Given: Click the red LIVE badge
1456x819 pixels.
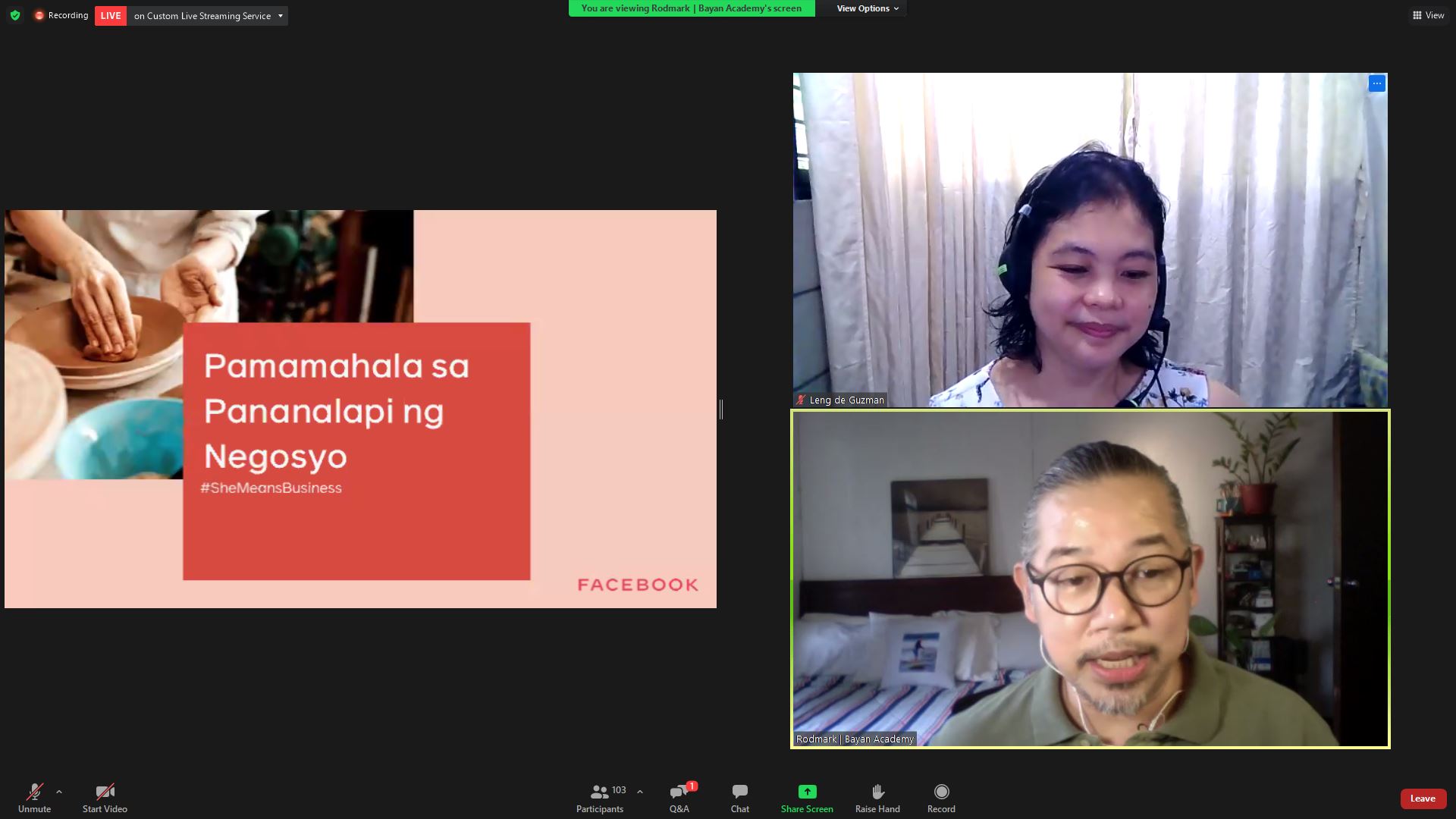Looking at the screenshot, I should coord(111,16).
